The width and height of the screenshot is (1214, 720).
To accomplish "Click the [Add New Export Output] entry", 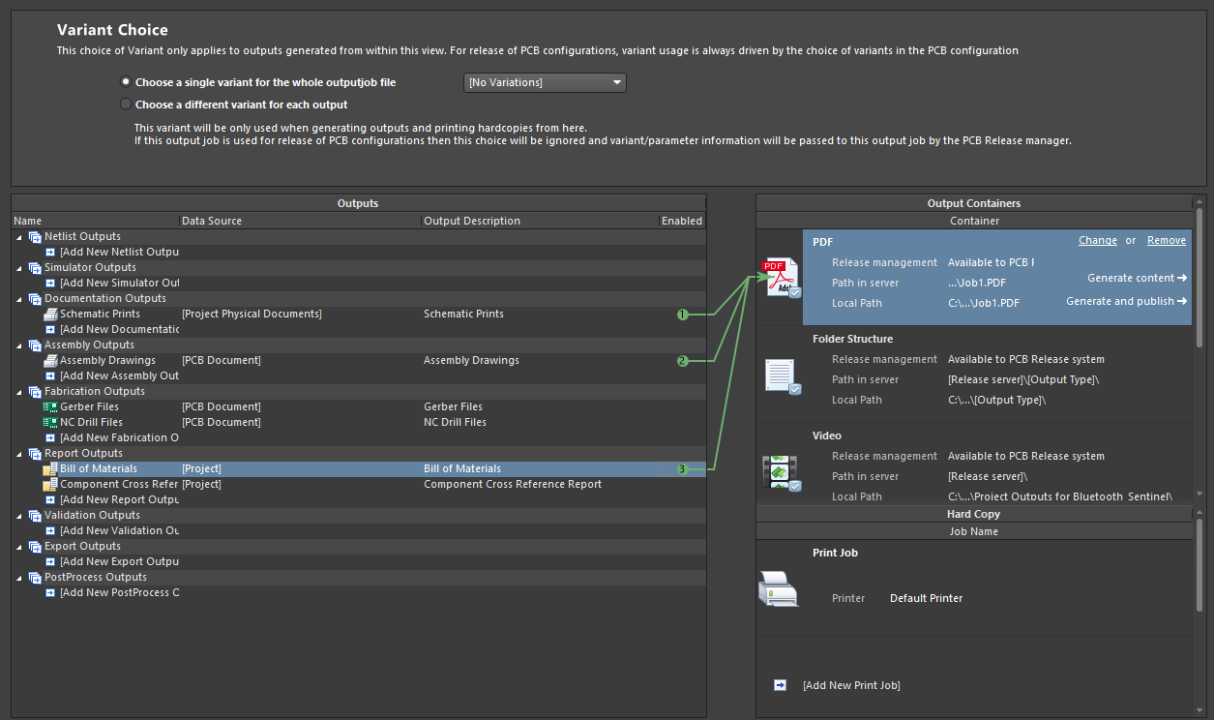I will click(120, 562).
